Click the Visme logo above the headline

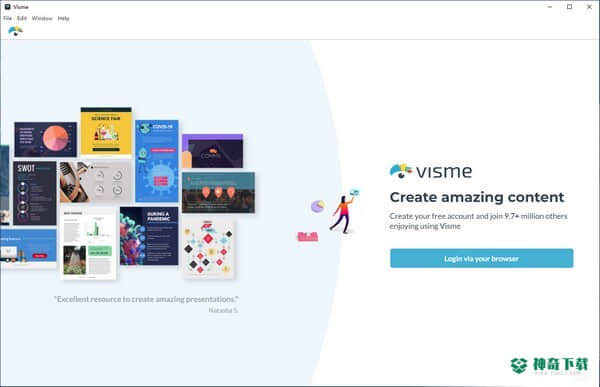[431, 171]
